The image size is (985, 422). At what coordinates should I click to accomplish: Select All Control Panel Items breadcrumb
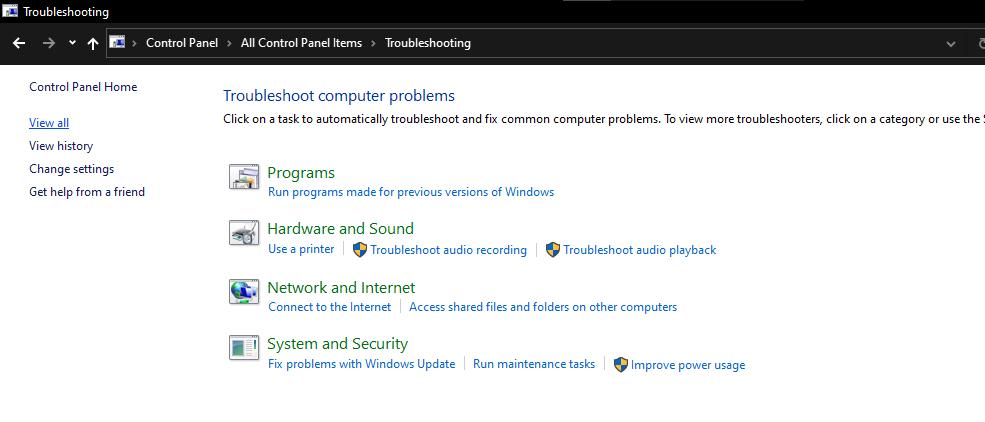click(301, 43)
